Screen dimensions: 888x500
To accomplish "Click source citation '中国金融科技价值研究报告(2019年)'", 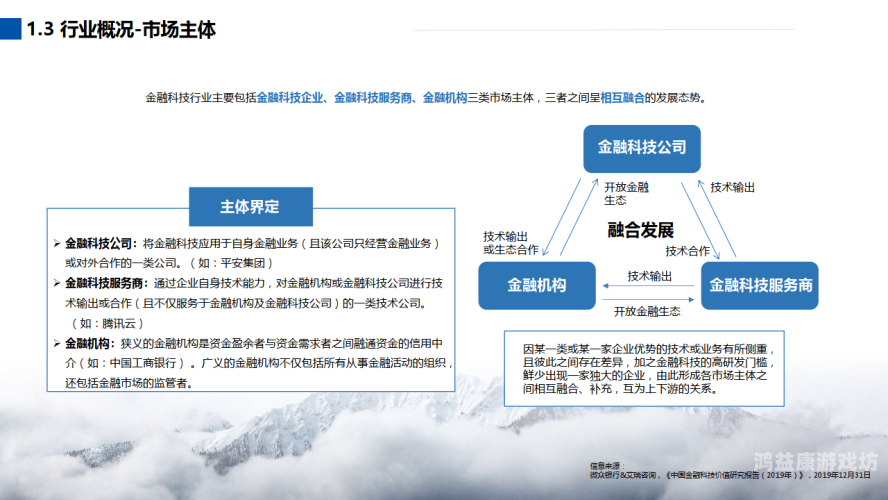I will click(736, 475).
